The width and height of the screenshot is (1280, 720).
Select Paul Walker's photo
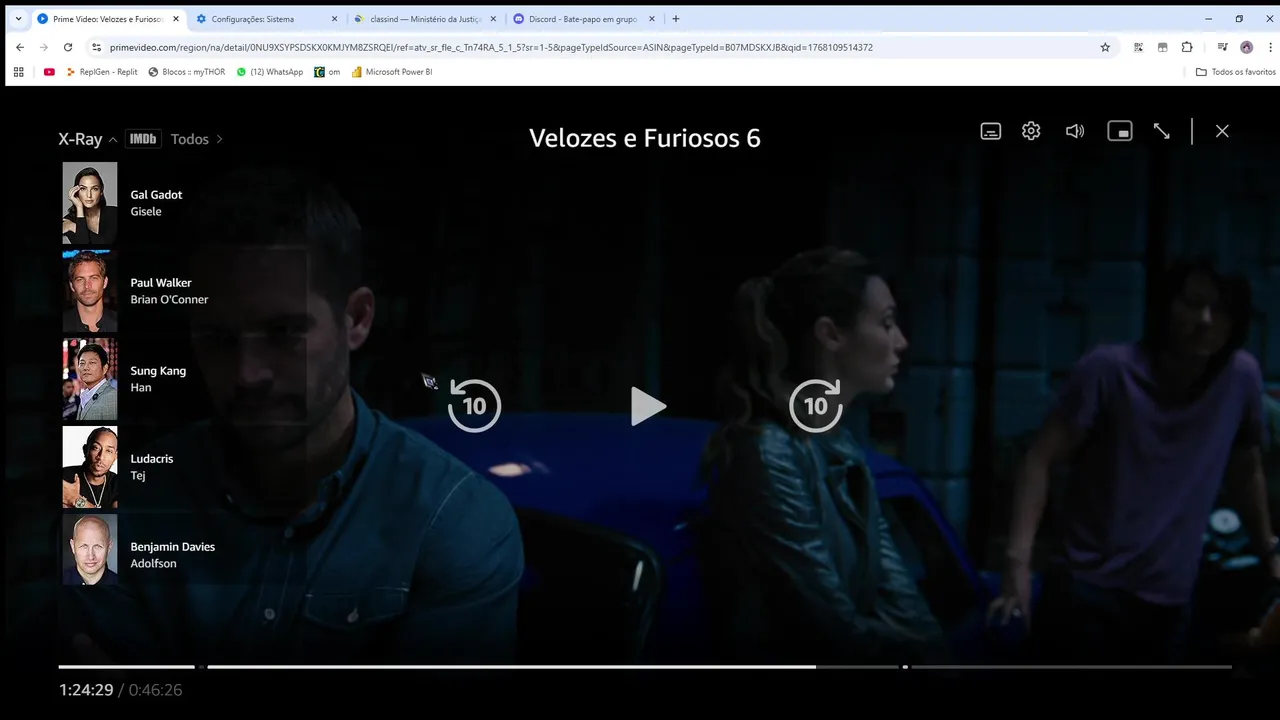(90, 291)
